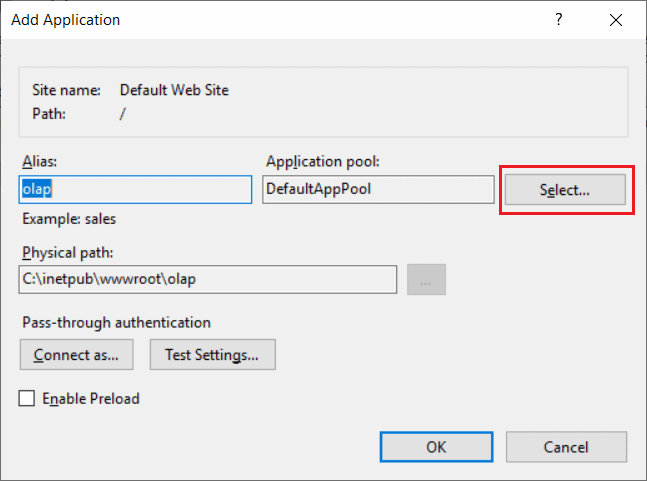Close the Add Application dialog
Screen dimensions: 647x481
(615, 19)
